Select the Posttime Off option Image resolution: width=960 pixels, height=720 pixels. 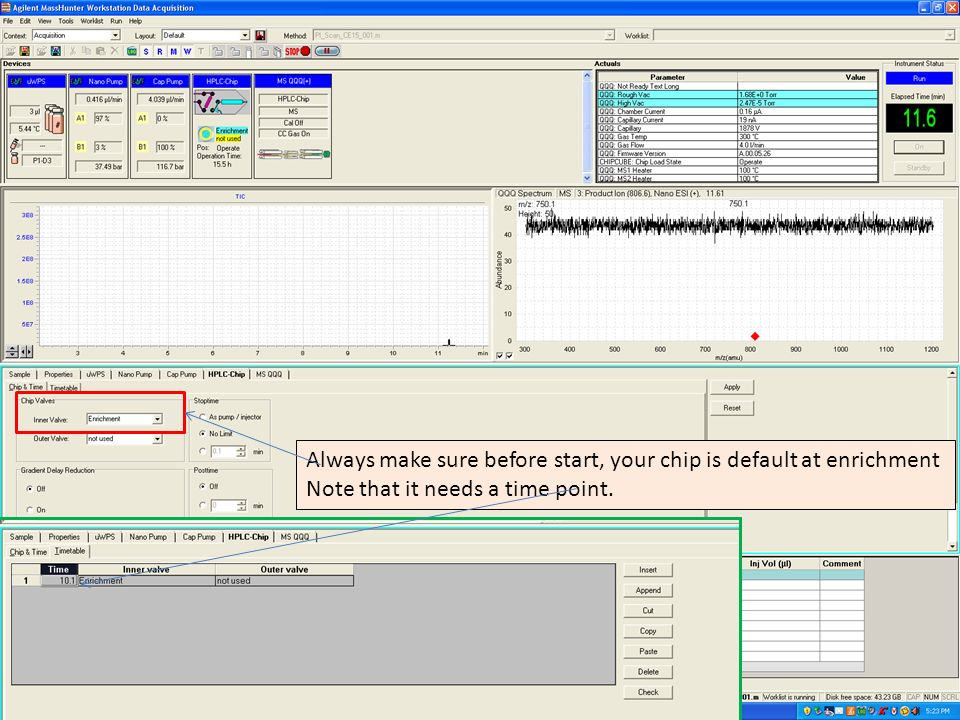[x=203, y=487]
